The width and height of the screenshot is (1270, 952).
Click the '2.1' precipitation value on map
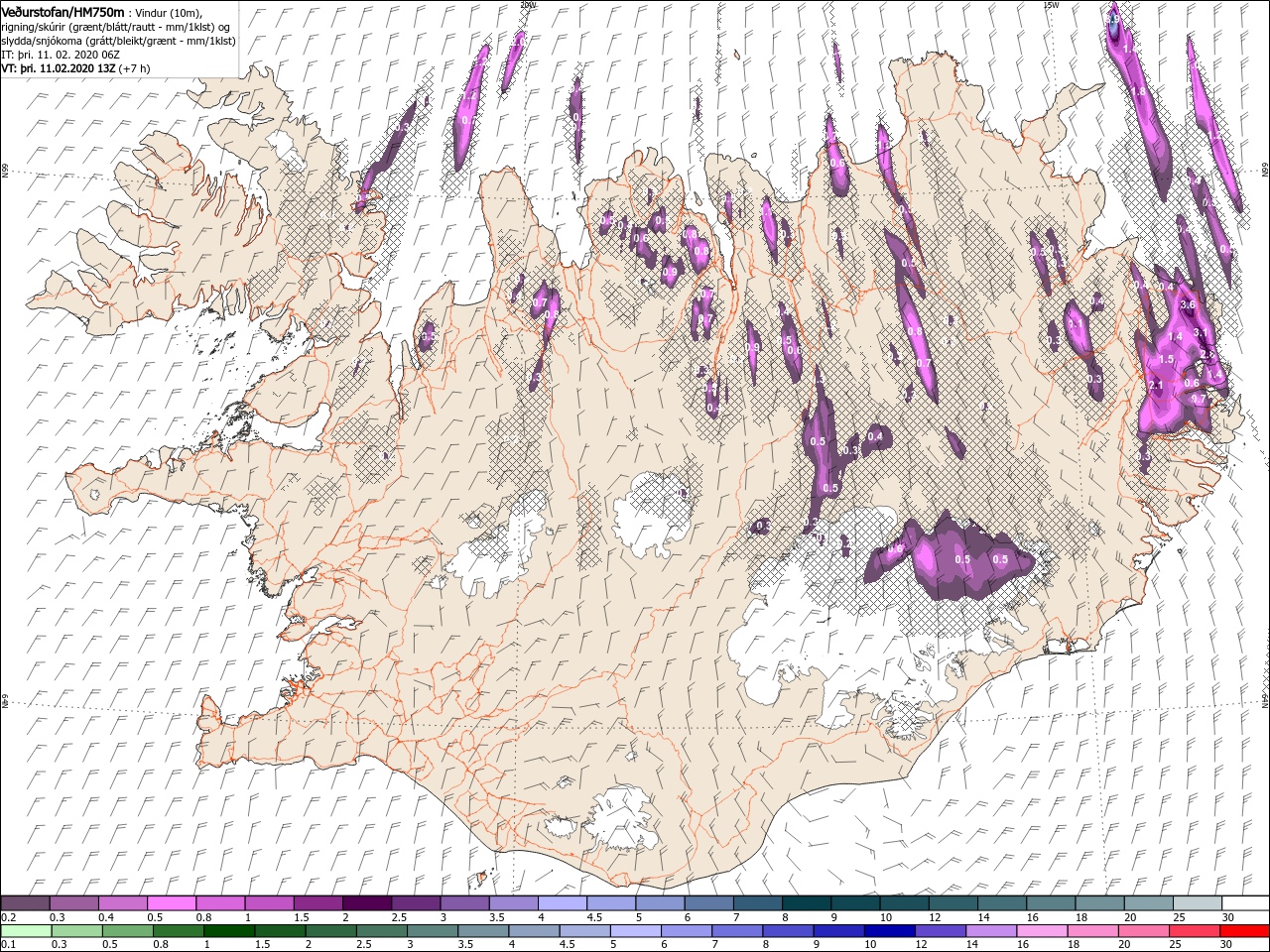(1155, 385)
